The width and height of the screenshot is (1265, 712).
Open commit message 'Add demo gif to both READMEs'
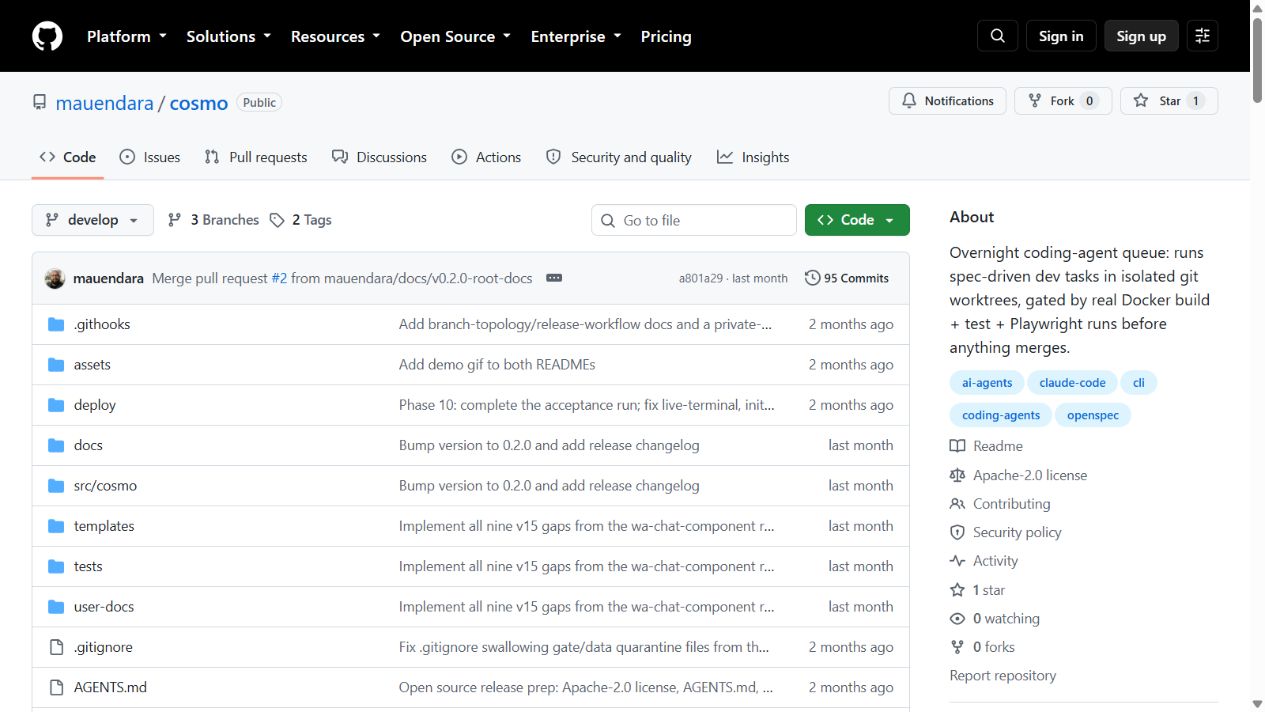tap(497, 365)
